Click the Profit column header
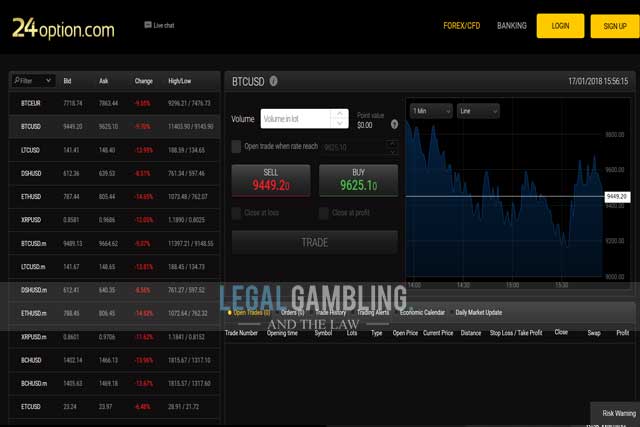 pos(622,333)
